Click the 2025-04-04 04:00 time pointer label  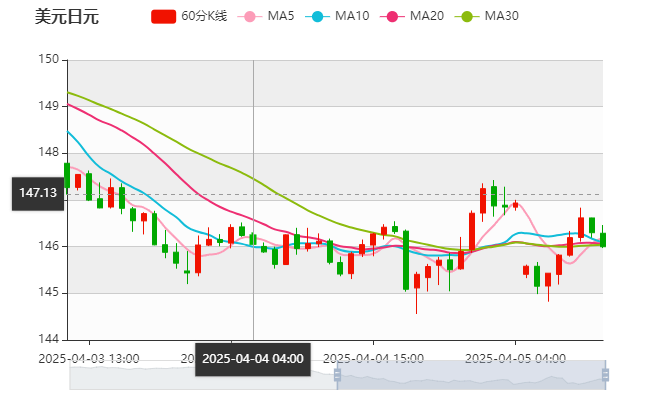(253, 358)
